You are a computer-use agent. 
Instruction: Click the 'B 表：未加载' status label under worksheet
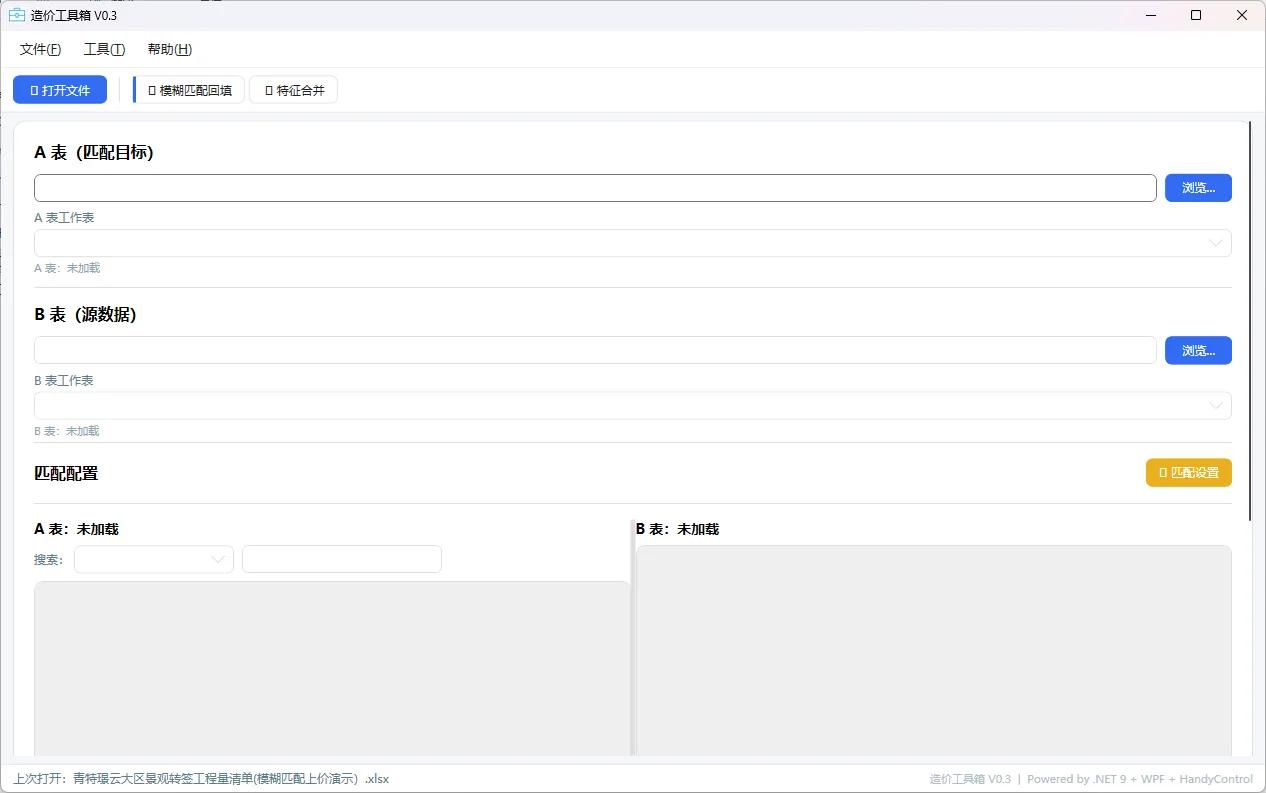pyautogui.click(x=67, y=431)
